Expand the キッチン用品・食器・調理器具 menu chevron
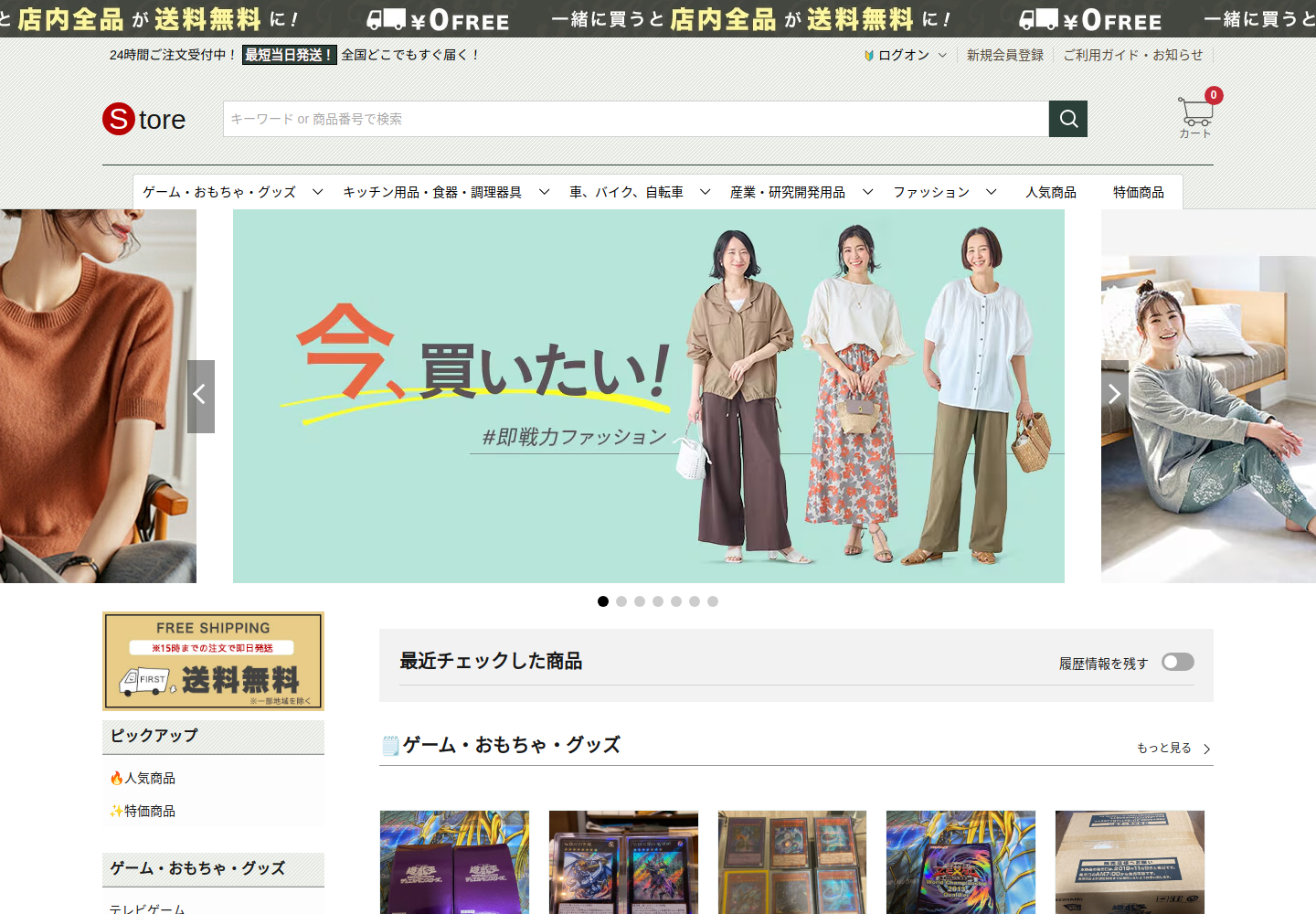Viewport: 1316px width, 914px height. click(545, 192)
